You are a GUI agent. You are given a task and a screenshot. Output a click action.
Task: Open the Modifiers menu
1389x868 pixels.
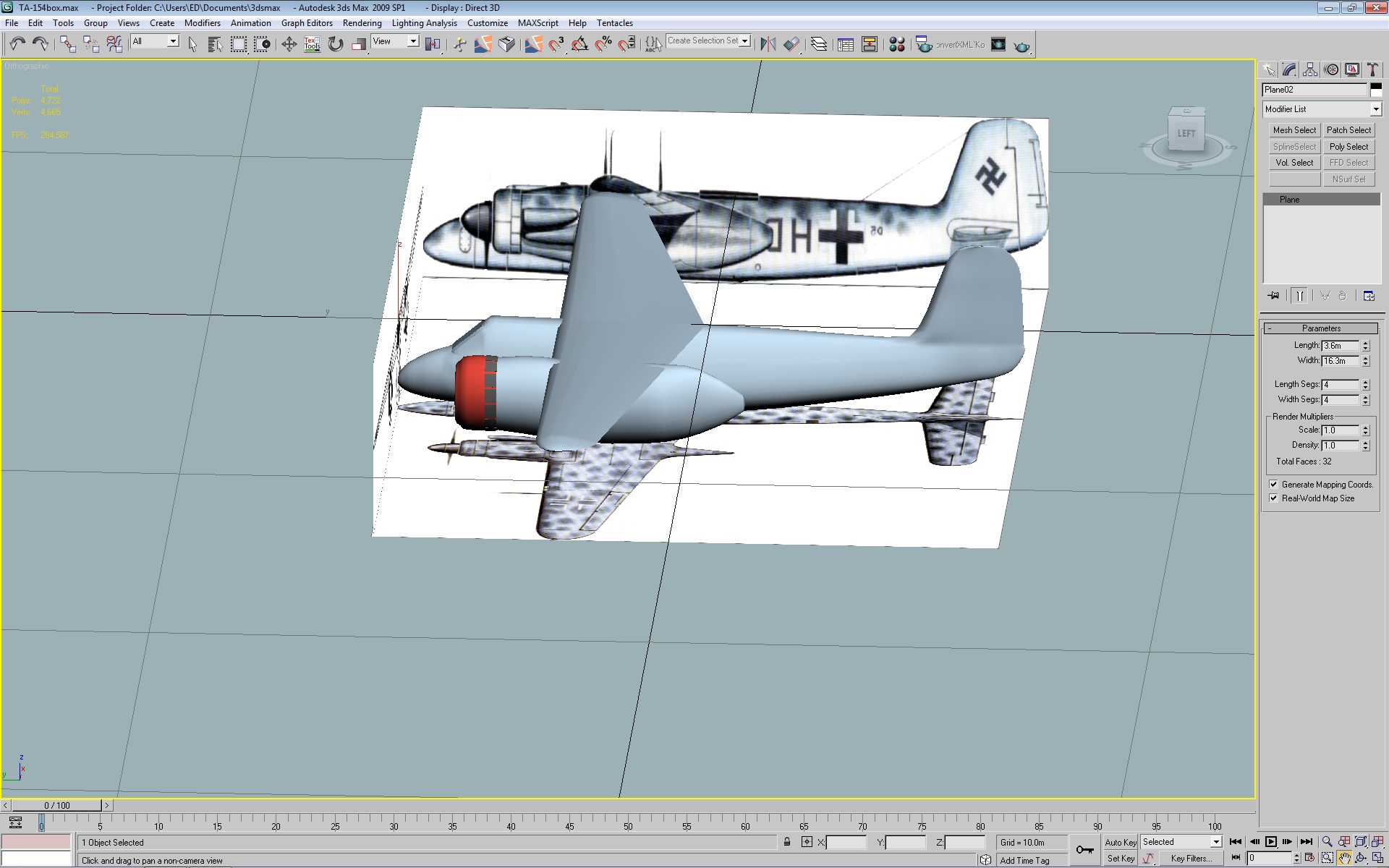[203, 23]
